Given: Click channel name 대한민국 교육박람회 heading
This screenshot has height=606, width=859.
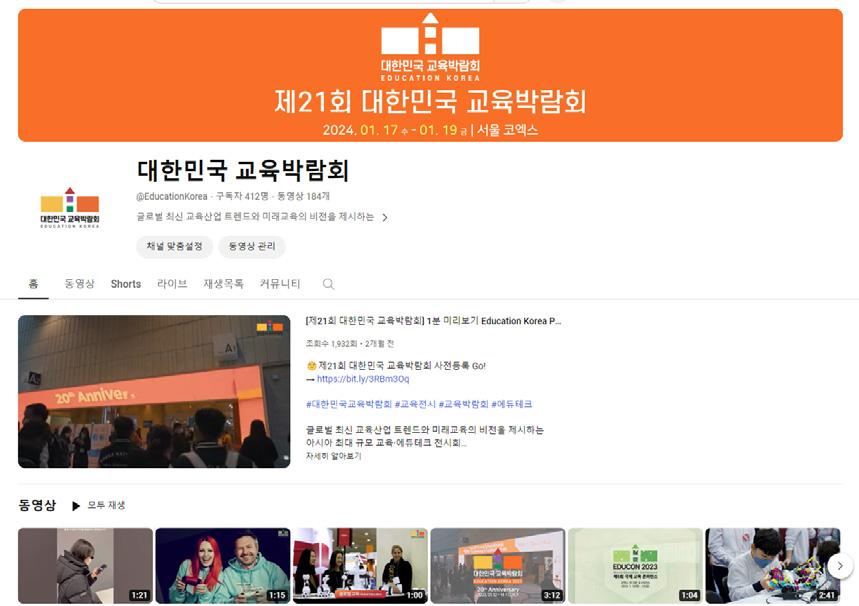Looking at the screenshot, I should [x=243, y=170].
